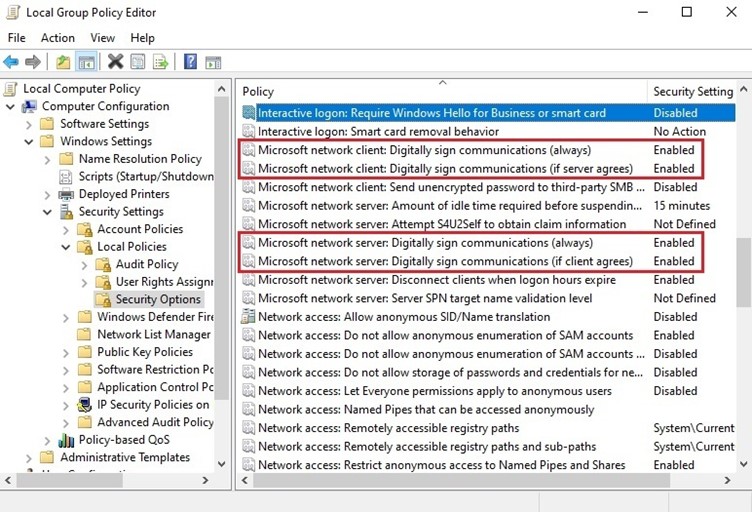This screenshot has width=752, height=512.
Task: Click the Properties toolbar icon
Action: click(x=138, y=62)
